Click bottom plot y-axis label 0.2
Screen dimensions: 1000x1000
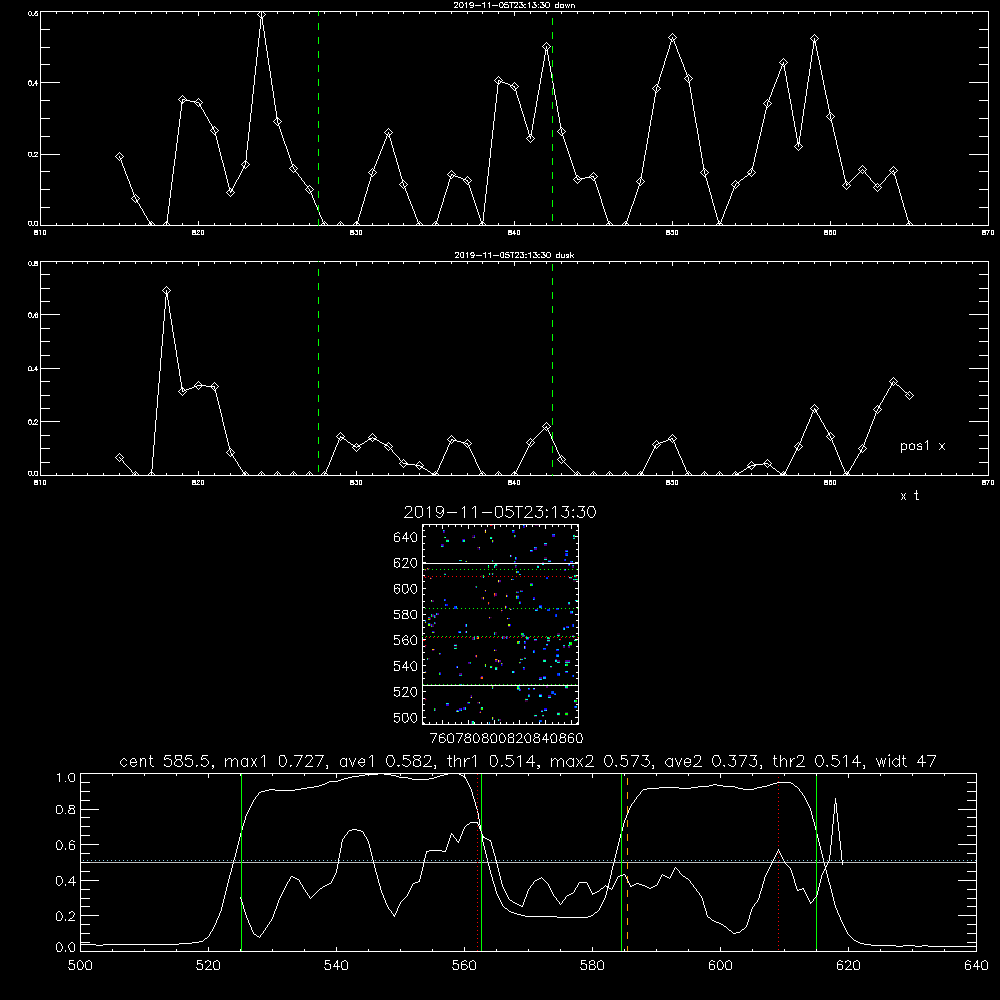[x=66, y=916]
